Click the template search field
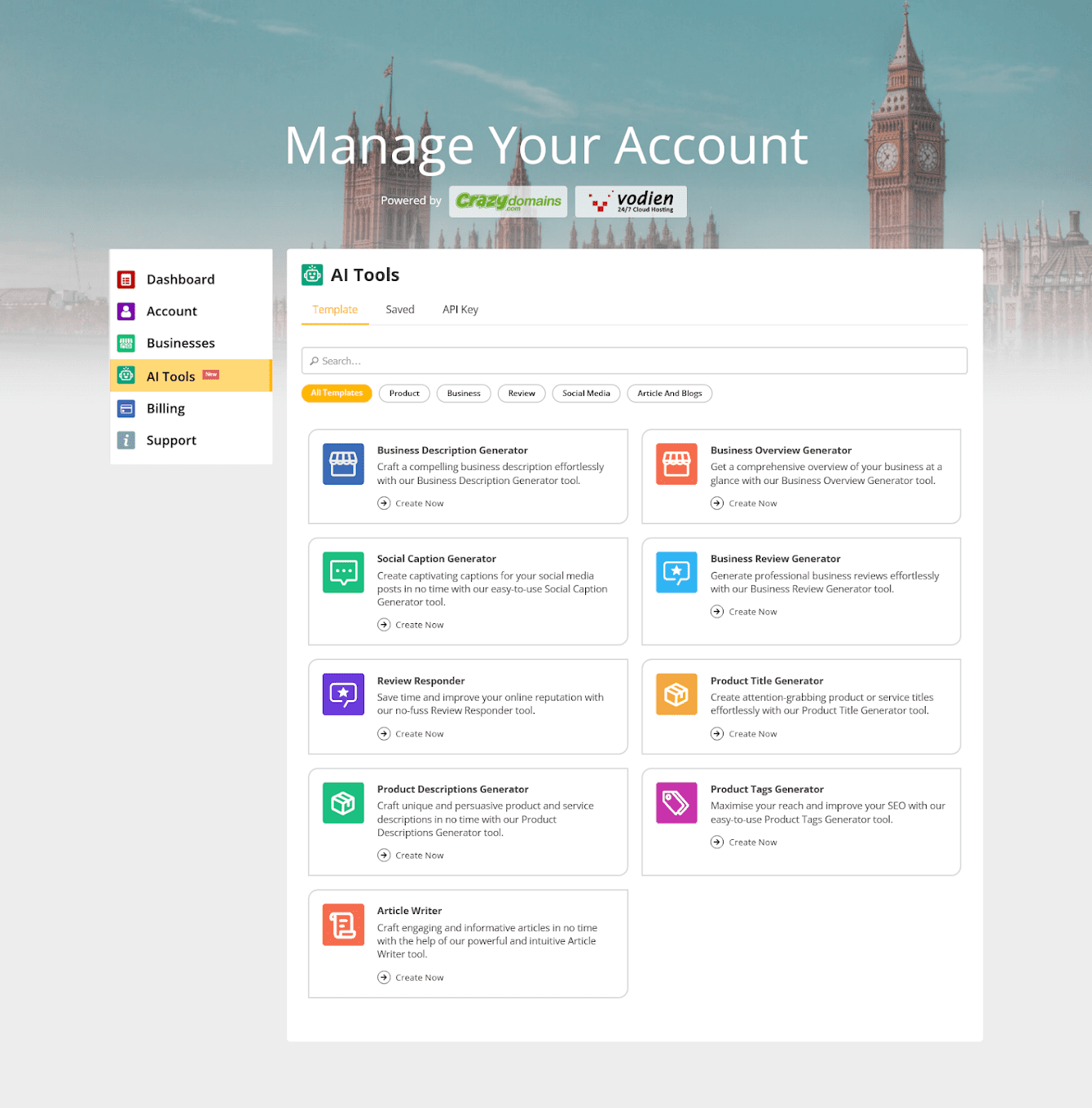The image size is (1092, 1108). point(634,361)
